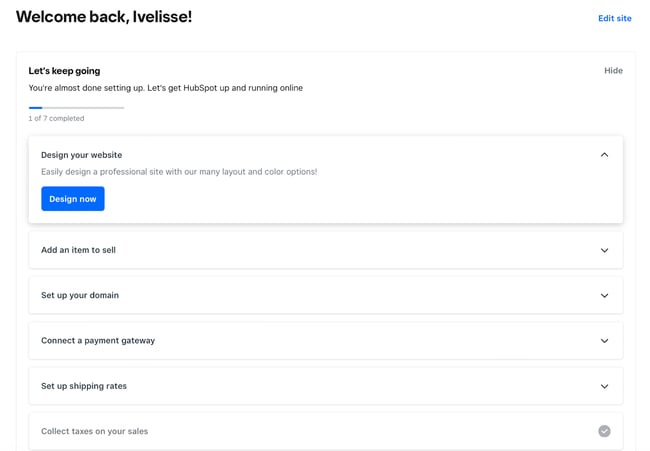Click the setup progress bar
The image size is (650, 451).
[76, 107]
